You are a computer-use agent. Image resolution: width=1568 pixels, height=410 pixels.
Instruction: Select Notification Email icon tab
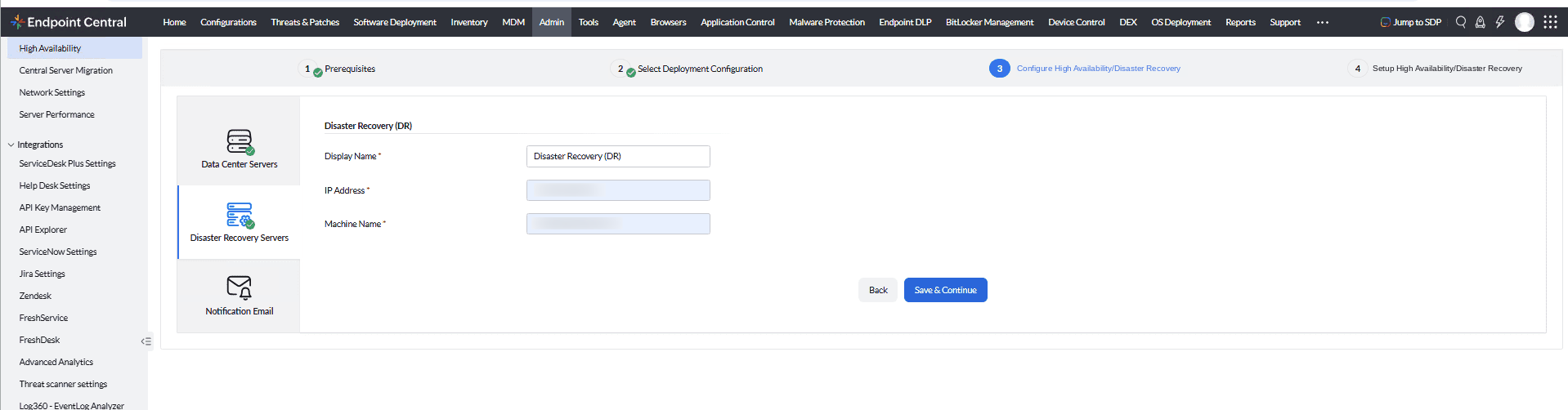[239, 296]
